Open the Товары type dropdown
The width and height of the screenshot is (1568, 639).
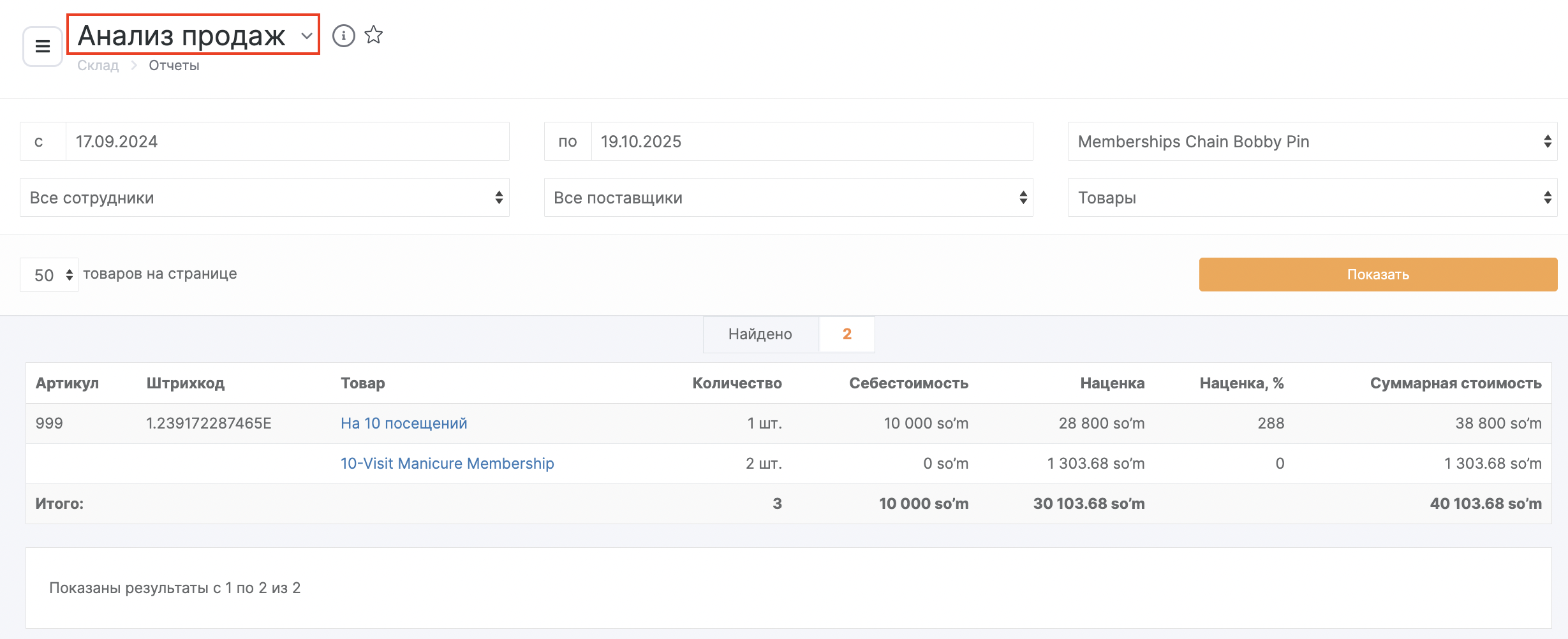coord(1312,198)
